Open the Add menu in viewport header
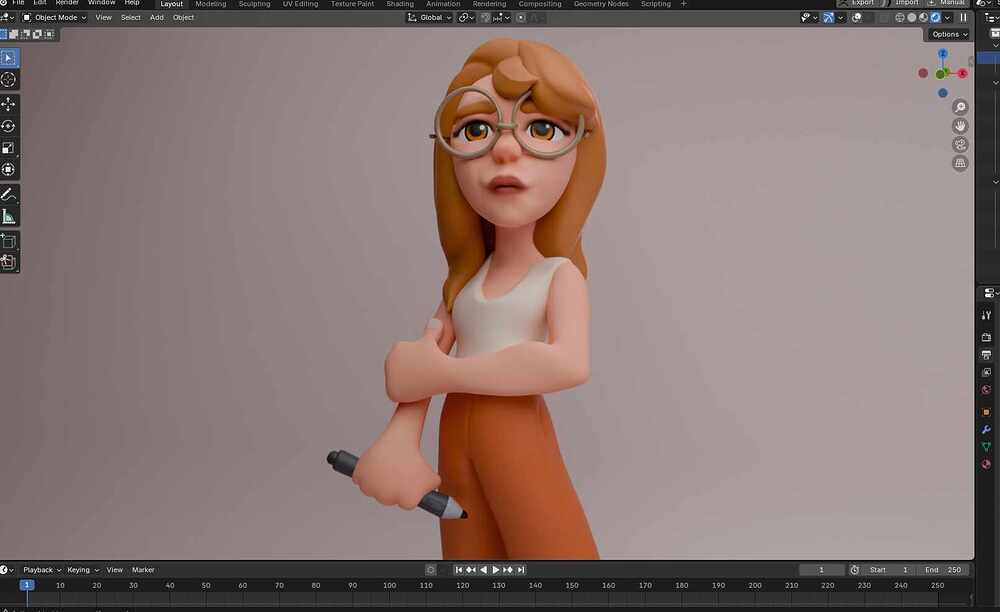 [x=157, y=18]
